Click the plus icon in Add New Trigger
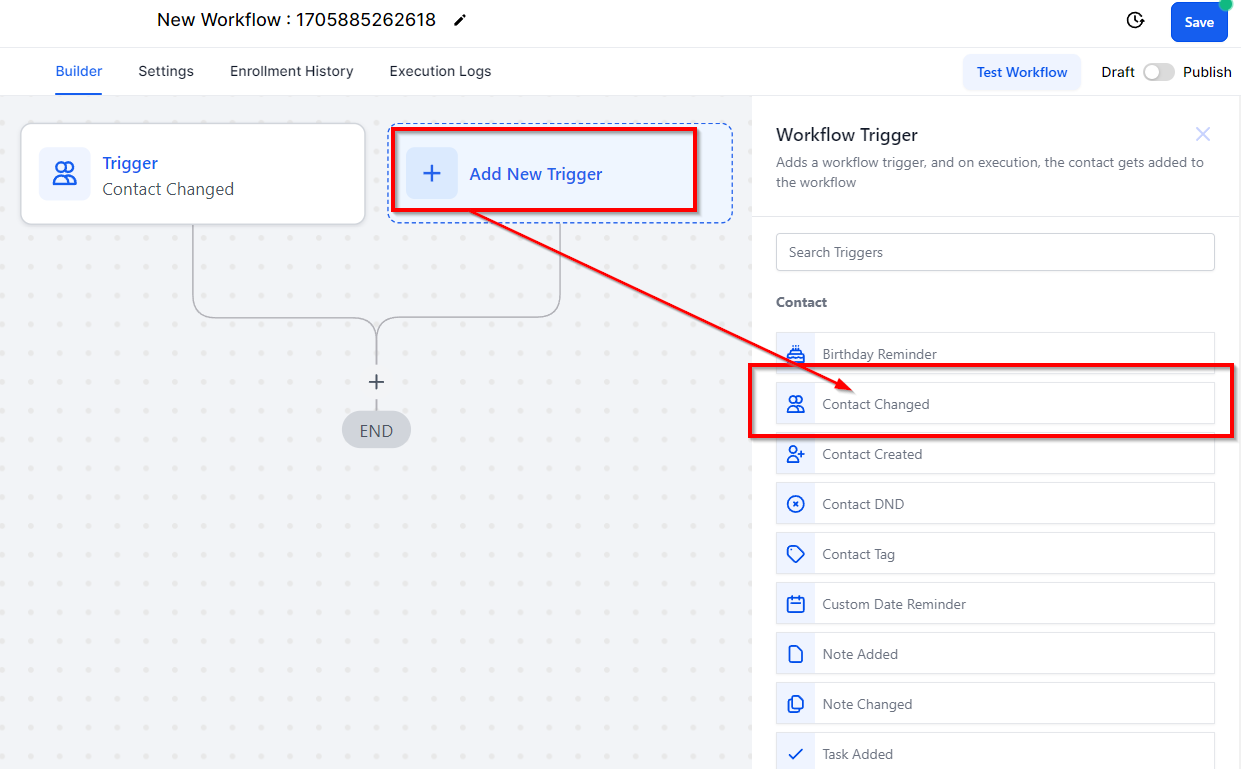This screenshot has height=769, width=1241. [x=432, y=174]
